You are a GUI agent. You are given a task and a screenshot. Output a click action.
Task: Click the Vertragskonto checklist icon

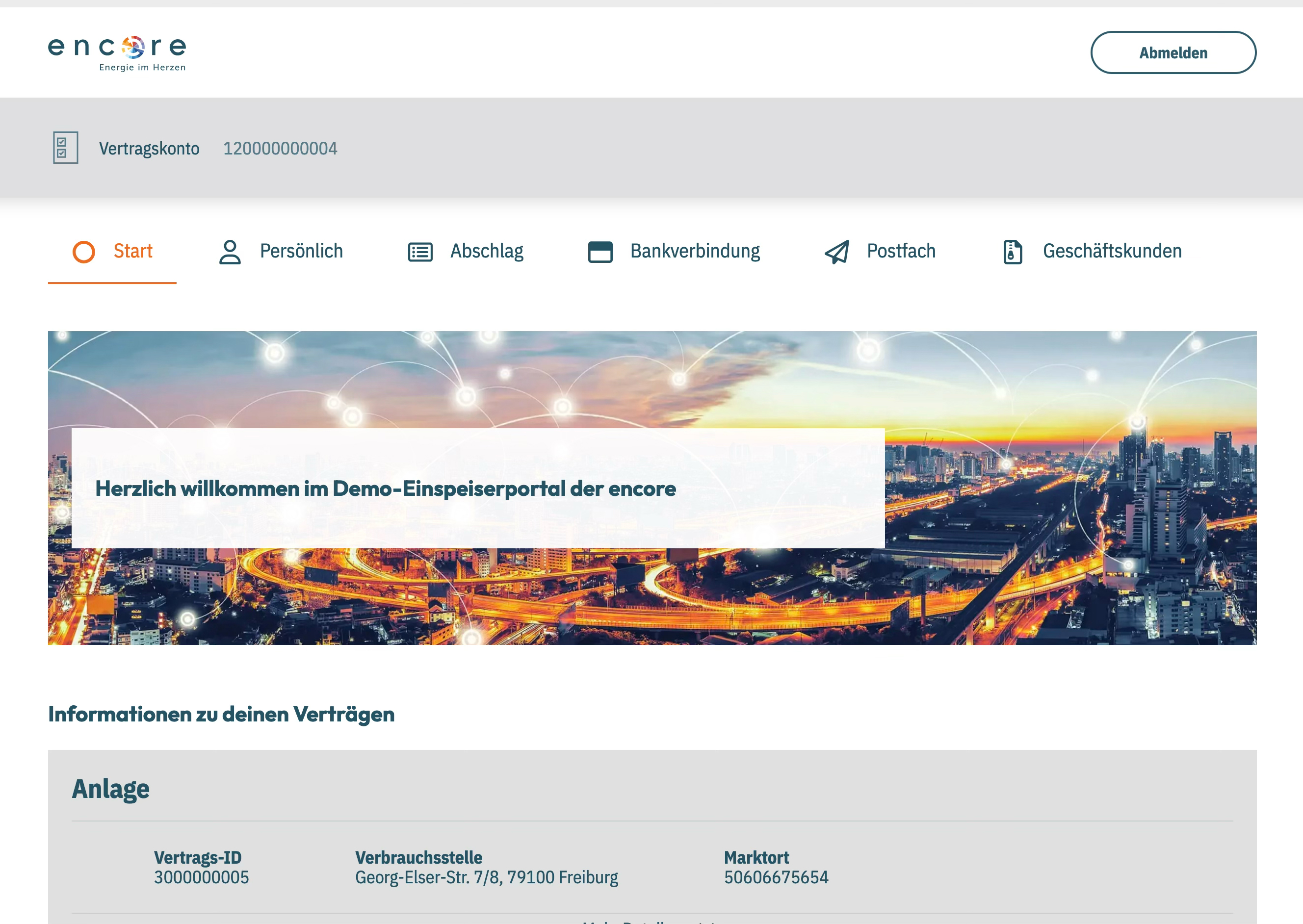(x=64, y=149)
